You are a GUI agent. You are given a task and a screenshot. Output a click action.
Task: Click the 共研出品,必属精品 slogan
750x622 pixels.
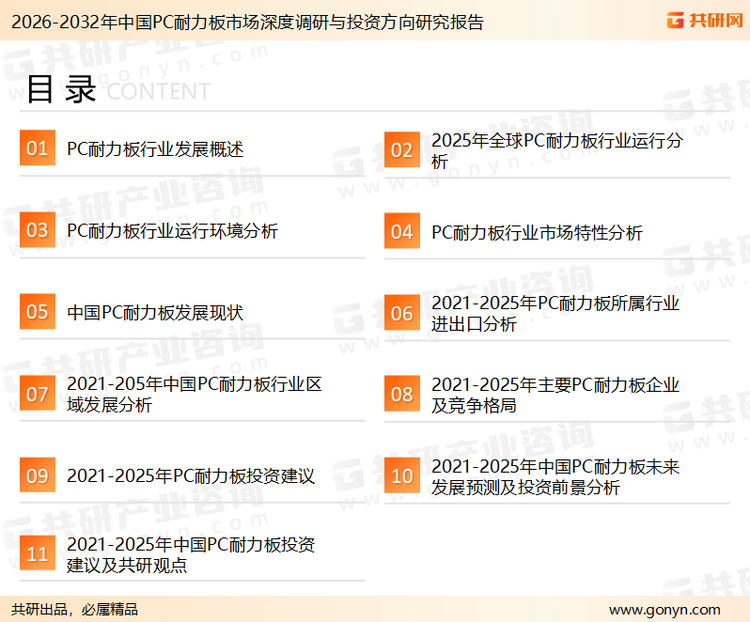(x=75, y=610)
